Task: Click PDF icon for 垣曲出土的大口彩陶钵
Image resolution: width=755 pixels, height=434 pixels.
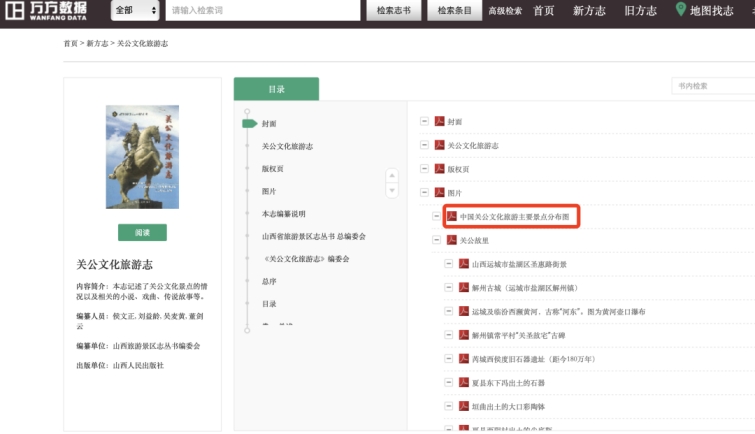Action: tap(464, 406)
